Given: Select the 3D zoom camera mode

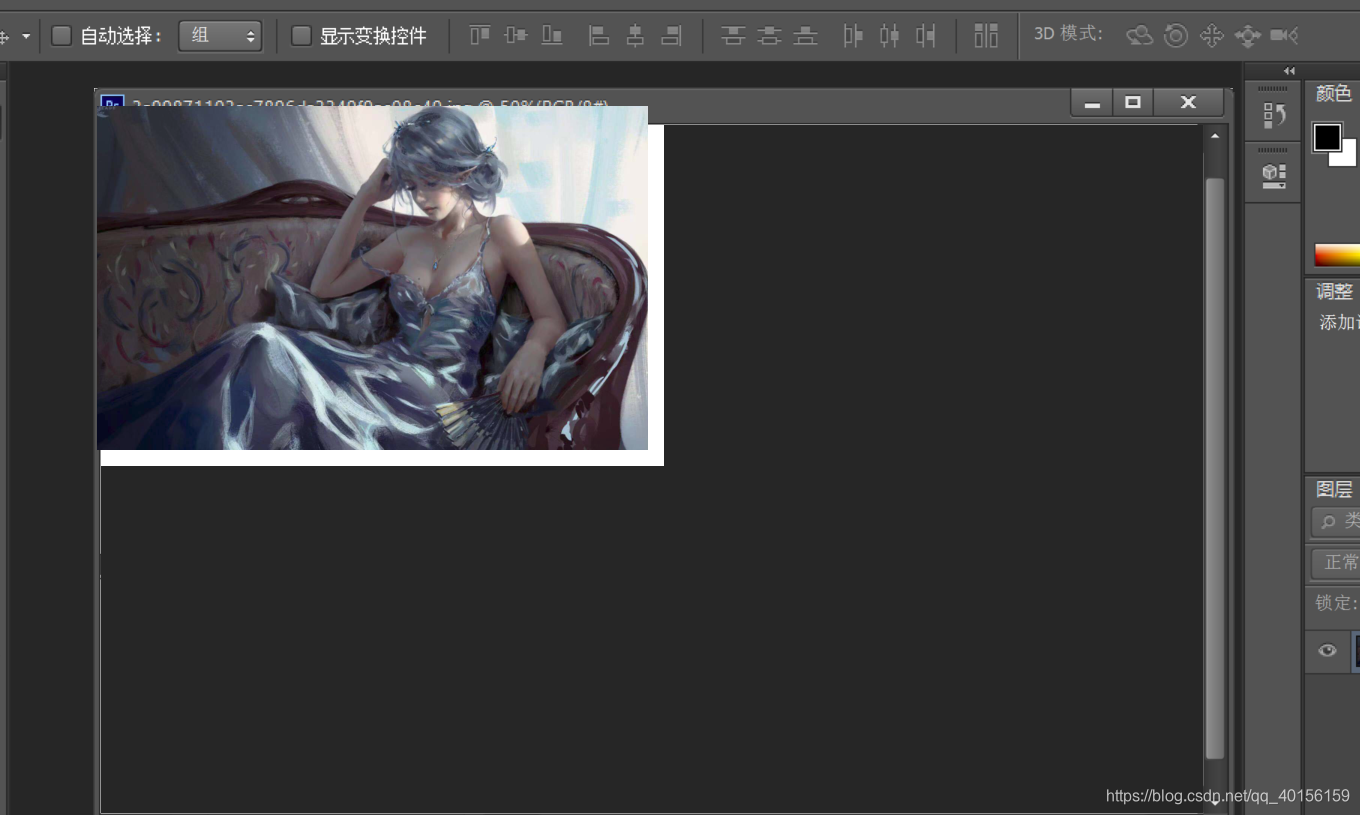Looking at the screenshot, I should coord(1284,36).
